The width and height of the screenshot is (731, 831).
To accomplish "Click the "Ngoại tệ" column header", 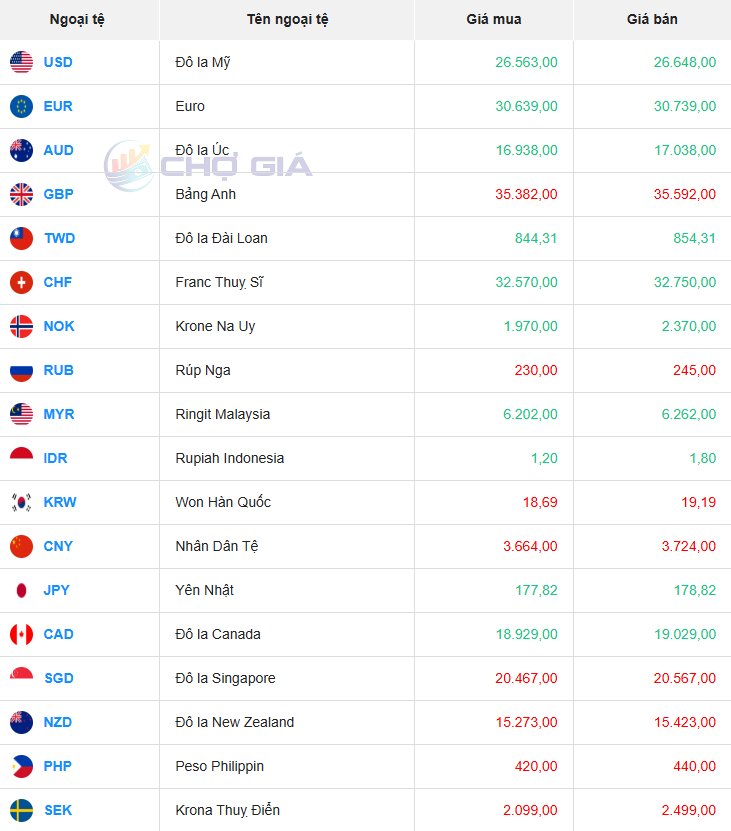I will coord(79,19).
